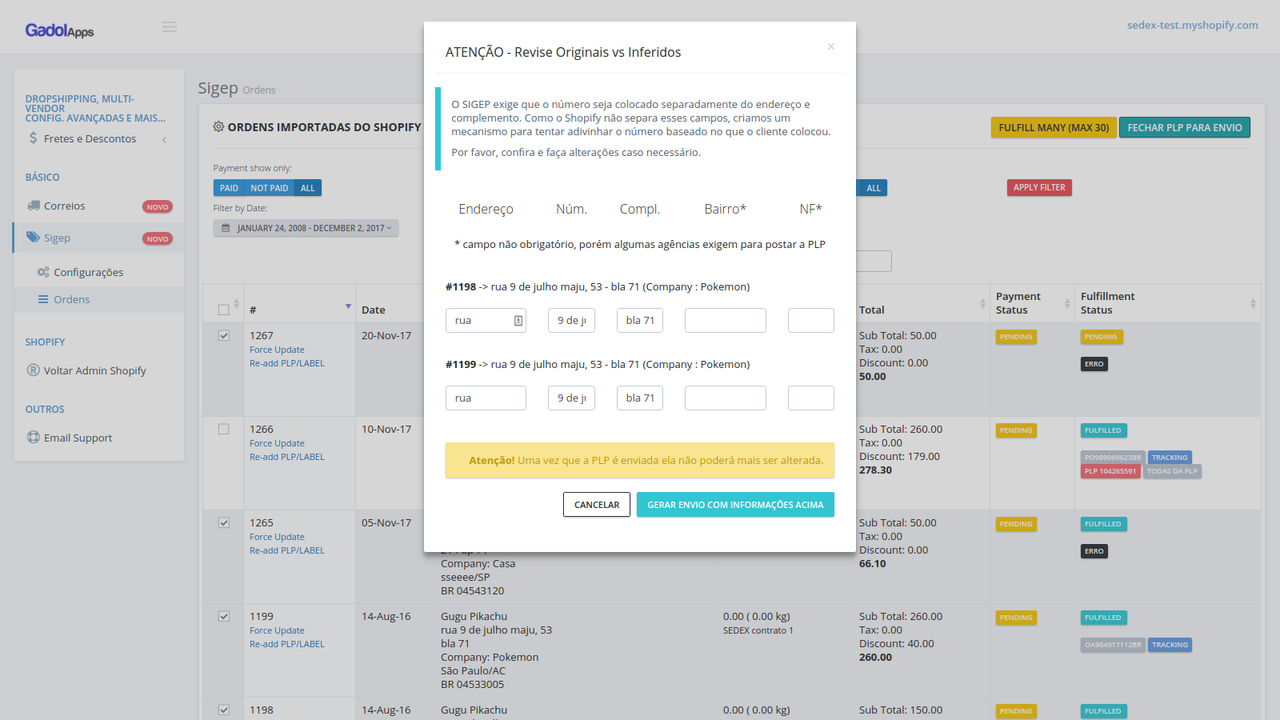Click the CANCELAR button
Image resolution: width=1280 pixels, height=720 pixels.
(x=597, y=504)
